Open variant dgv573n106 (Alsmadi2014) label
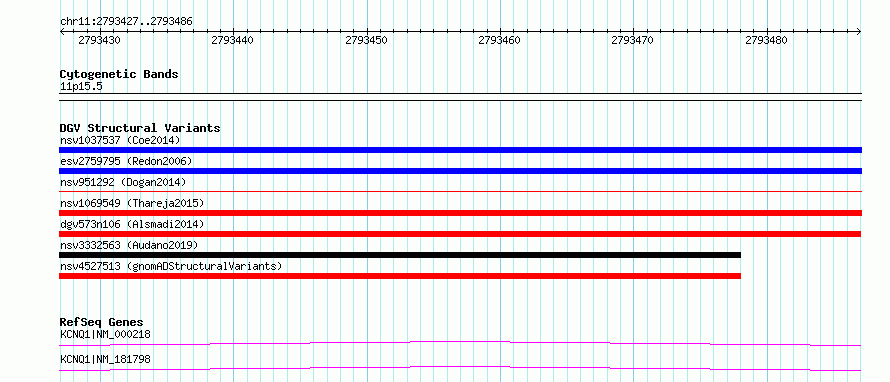 (132, 224)
